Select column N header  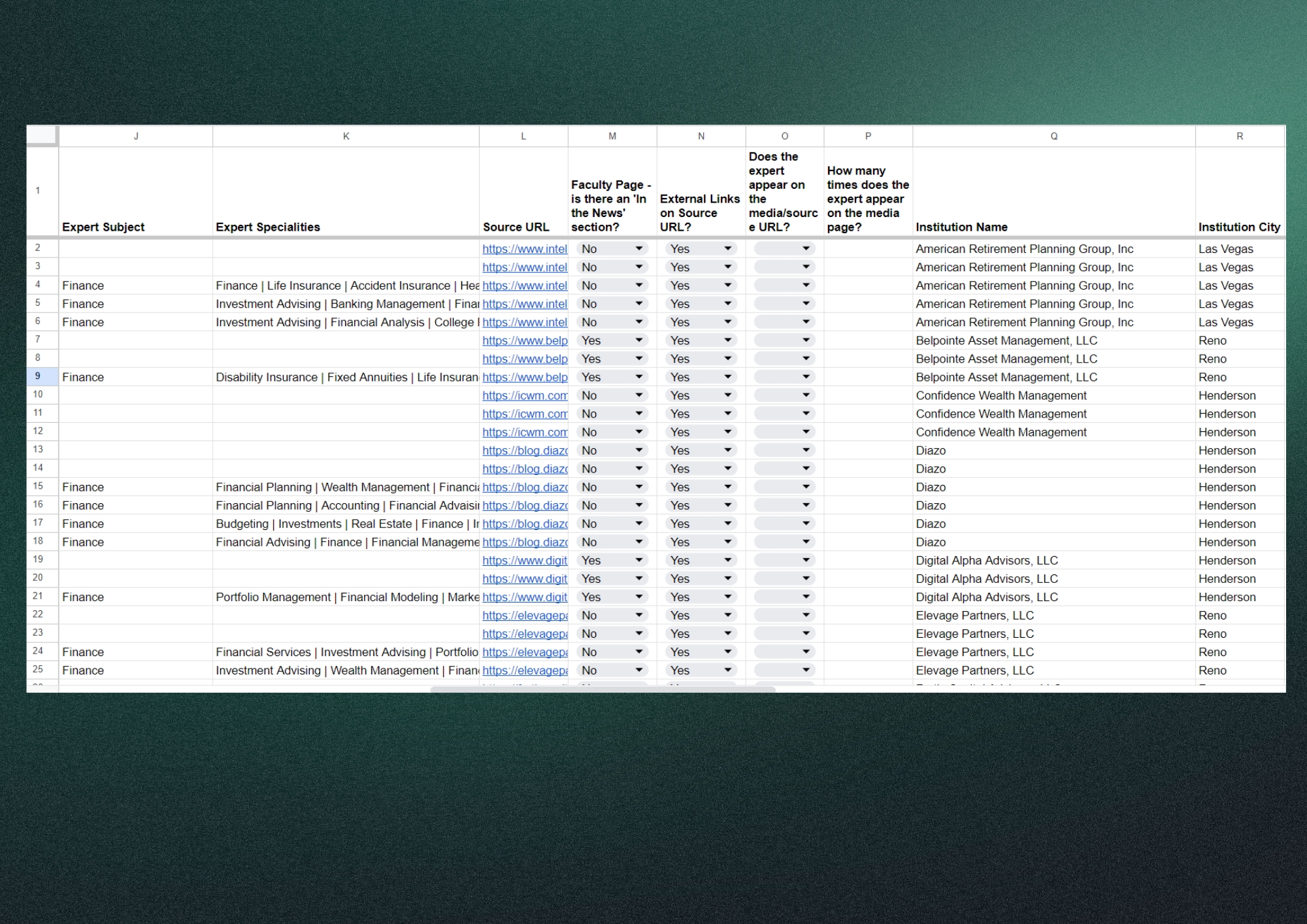(701, 136)
